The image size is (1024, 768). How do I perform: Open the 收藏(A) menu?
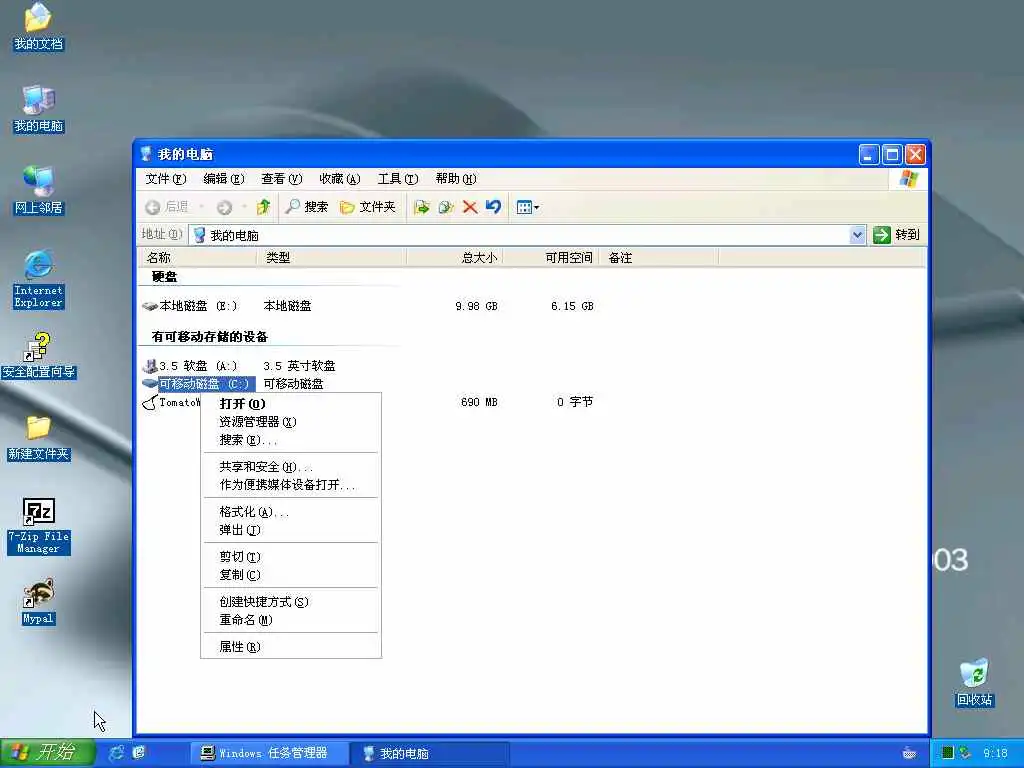point(340,178)
